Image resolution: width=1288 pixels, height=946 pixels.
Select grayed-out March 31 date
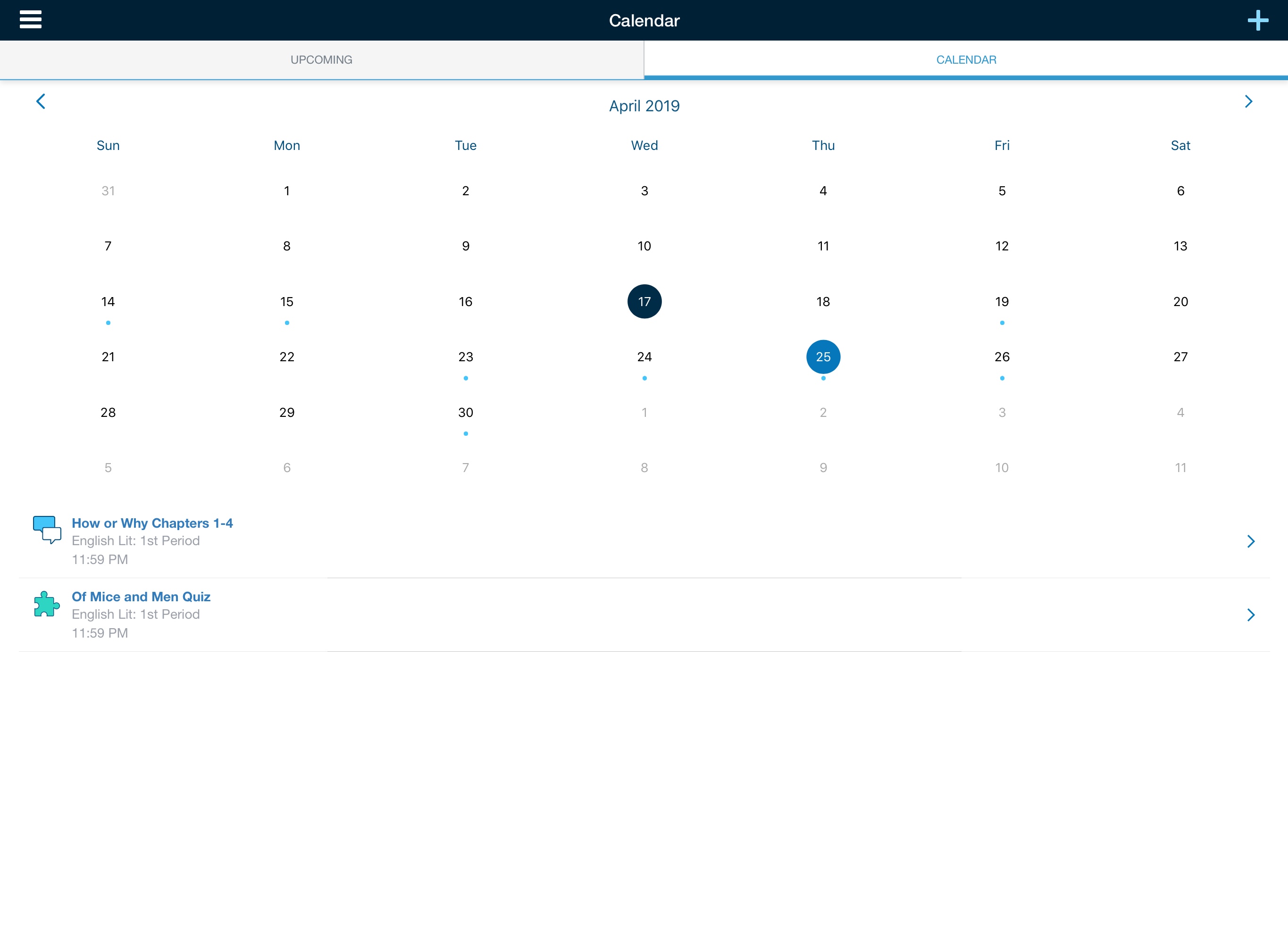coord(108,191)
